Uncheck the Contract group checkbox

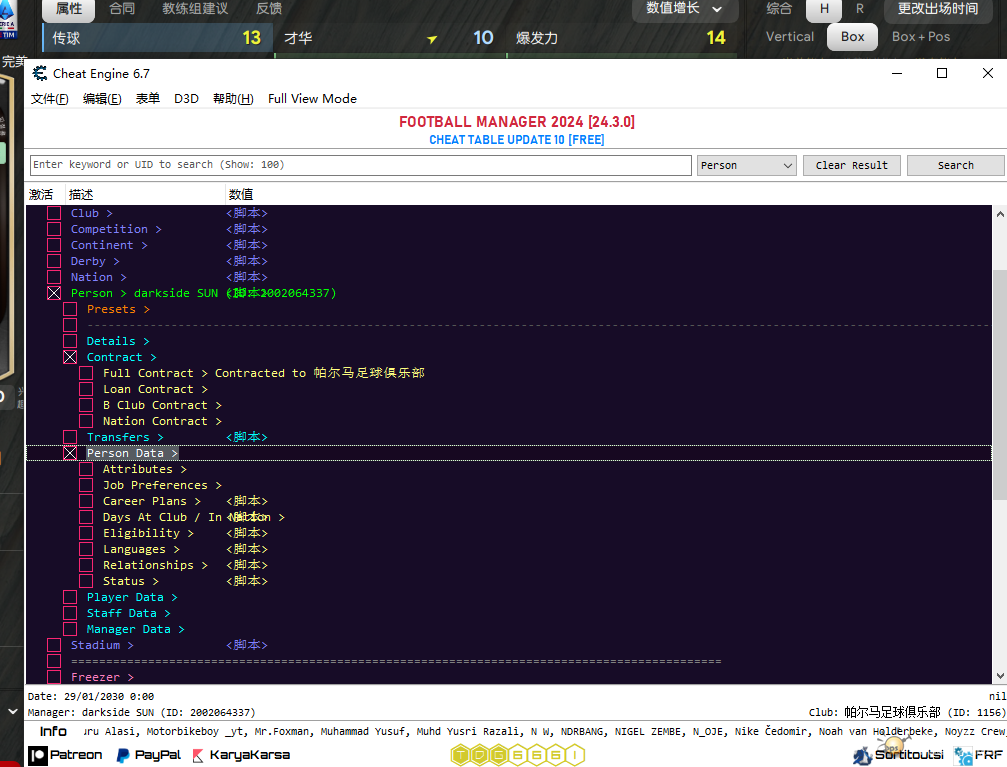click(x=70, y=357)
